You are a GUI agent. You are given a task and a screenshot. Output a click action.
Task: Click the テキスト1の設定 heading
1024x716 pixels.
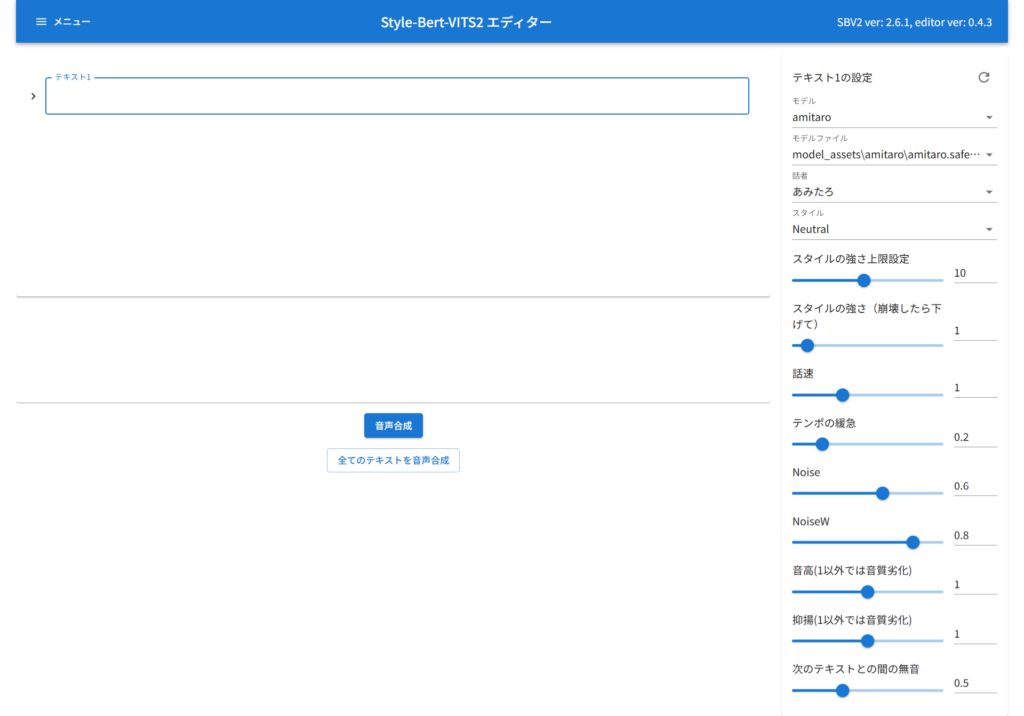coord(832,78)
